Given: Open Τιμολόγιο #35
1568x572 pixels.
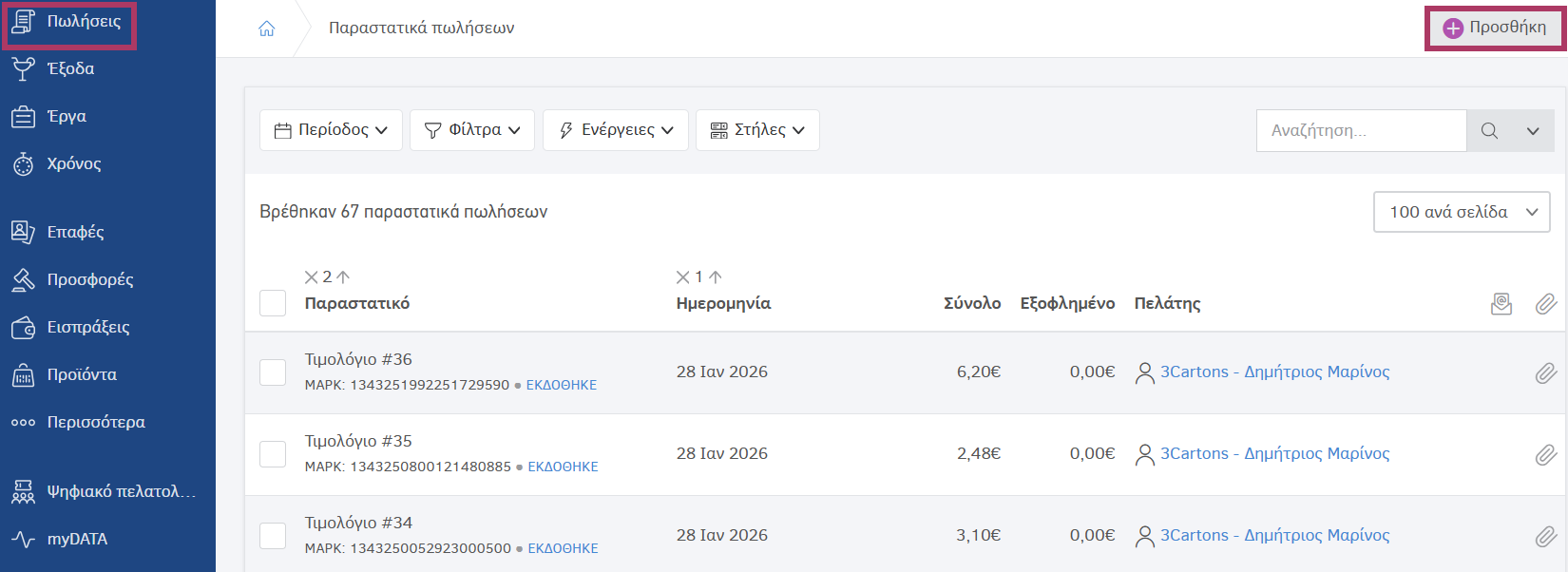Looking at the screenshot, I should [x=358, y=441].
